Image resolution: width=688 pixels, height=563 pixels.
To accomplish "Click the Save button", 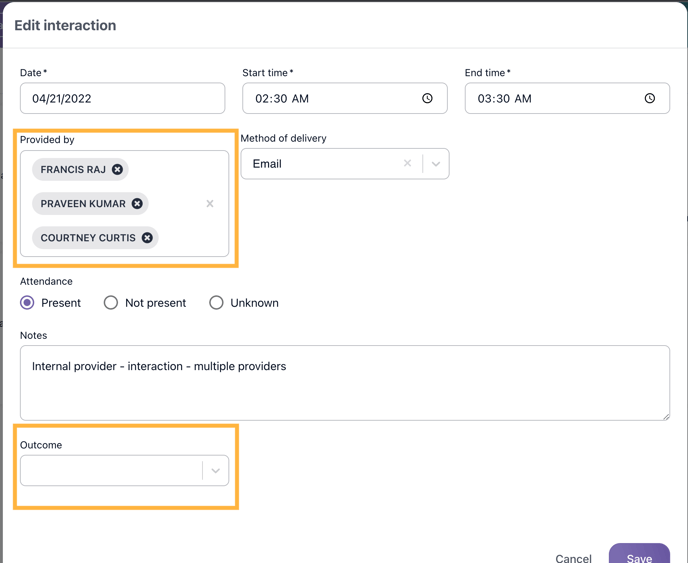I will pyautogui.click(x=639, y=556).
